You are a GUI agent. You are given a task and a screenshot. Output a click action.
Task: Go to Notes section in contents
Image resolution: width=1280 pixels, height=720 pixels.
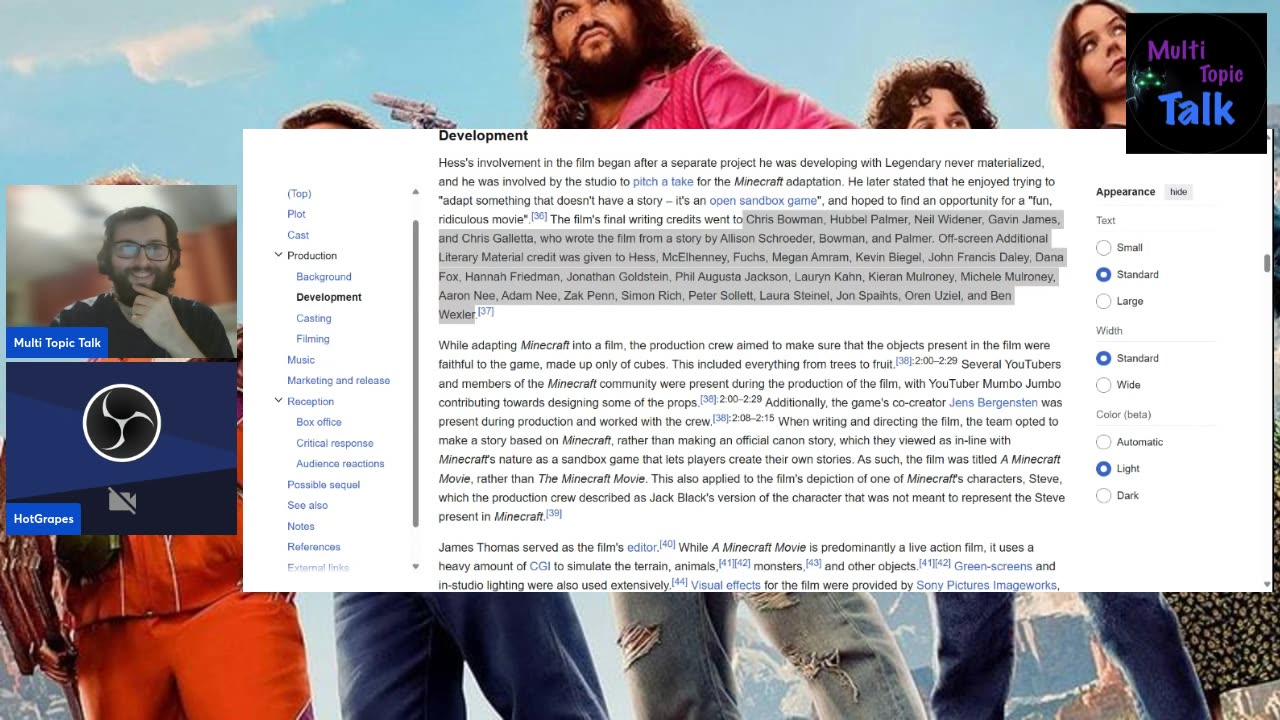click(301, 526)
